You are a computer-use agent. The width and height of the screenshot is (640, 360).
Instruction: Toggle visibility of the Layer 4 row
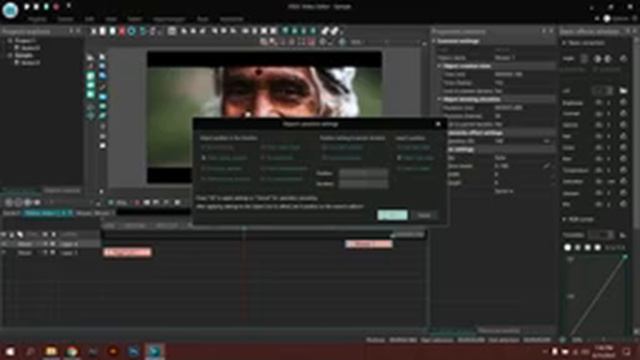coord(4,244)
